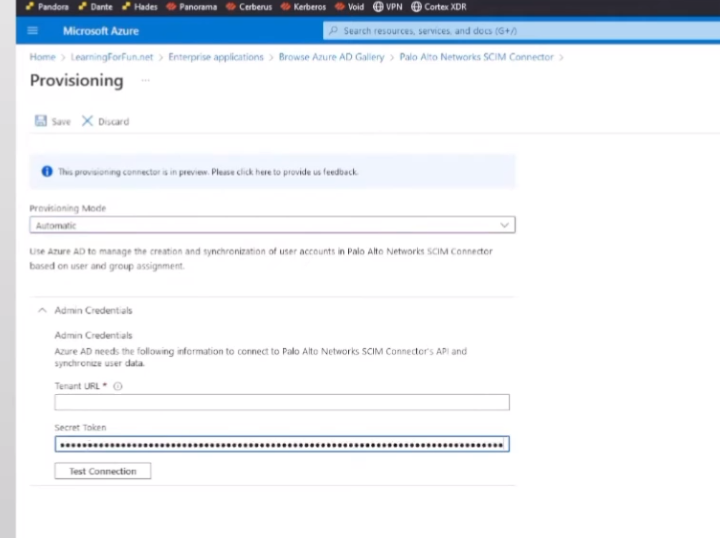The height and width of the screenshot is (538, 720).
Task: Open Palo Alto Networks SCIM Connector breadcrumb
Action: pos(477,57)
